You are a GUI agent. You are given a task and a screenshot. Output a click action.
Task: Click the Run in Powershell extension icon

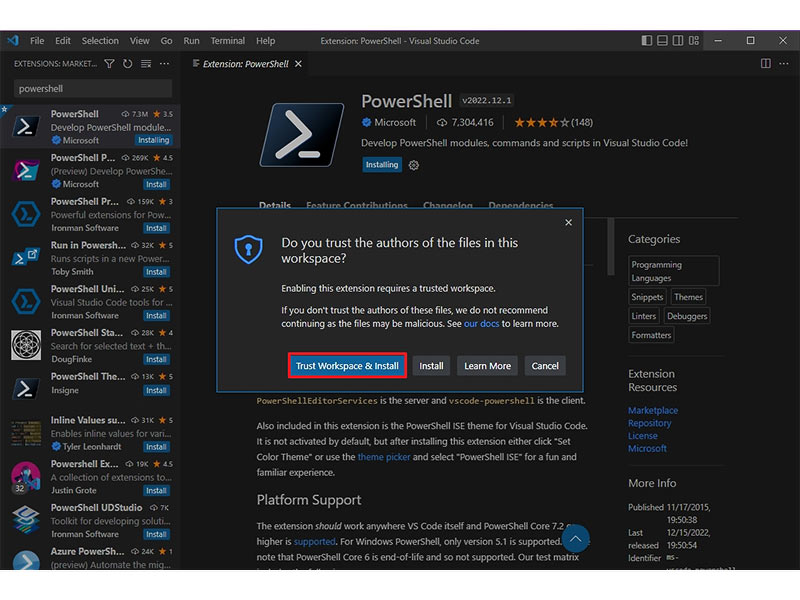pos(26,257)
